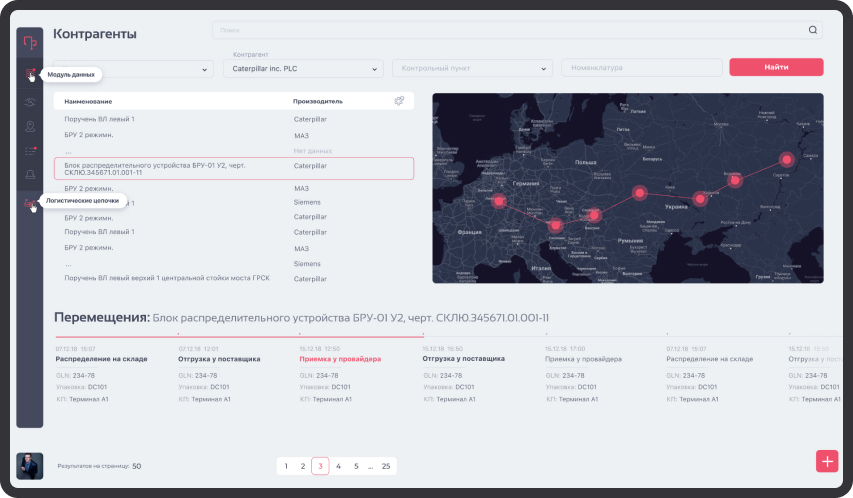Click the Контрагенты page title
853x498 pixels.
(95, 34)
